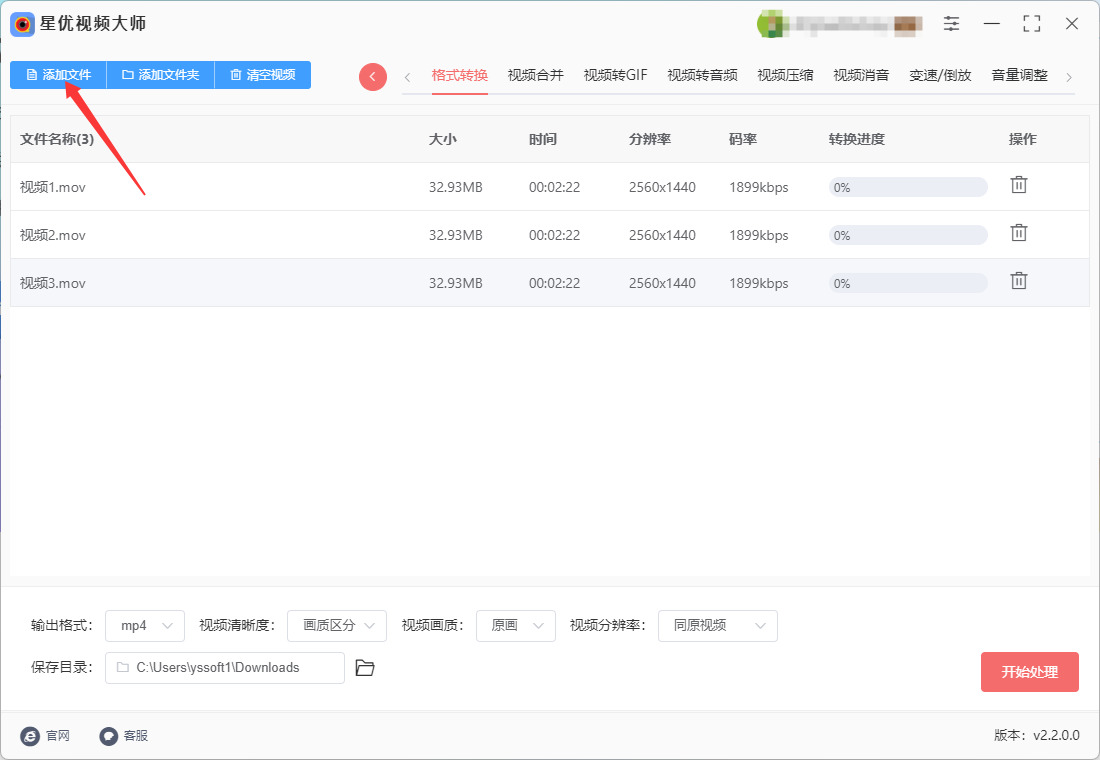This screenshot has width=1100, height=760.
Task: Click the right arrow beside the tabs
Action: pos(1069,77)
